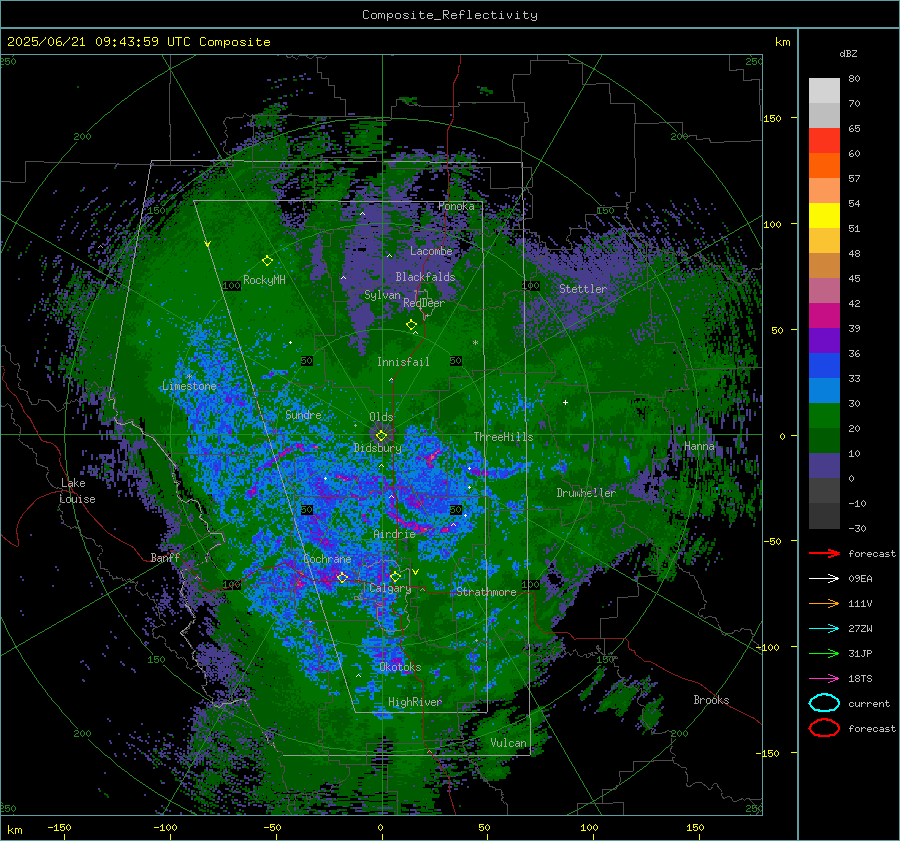Click the Cochrane town label
900x841 pixels.
pyautogui.click(x=327, y=559)
